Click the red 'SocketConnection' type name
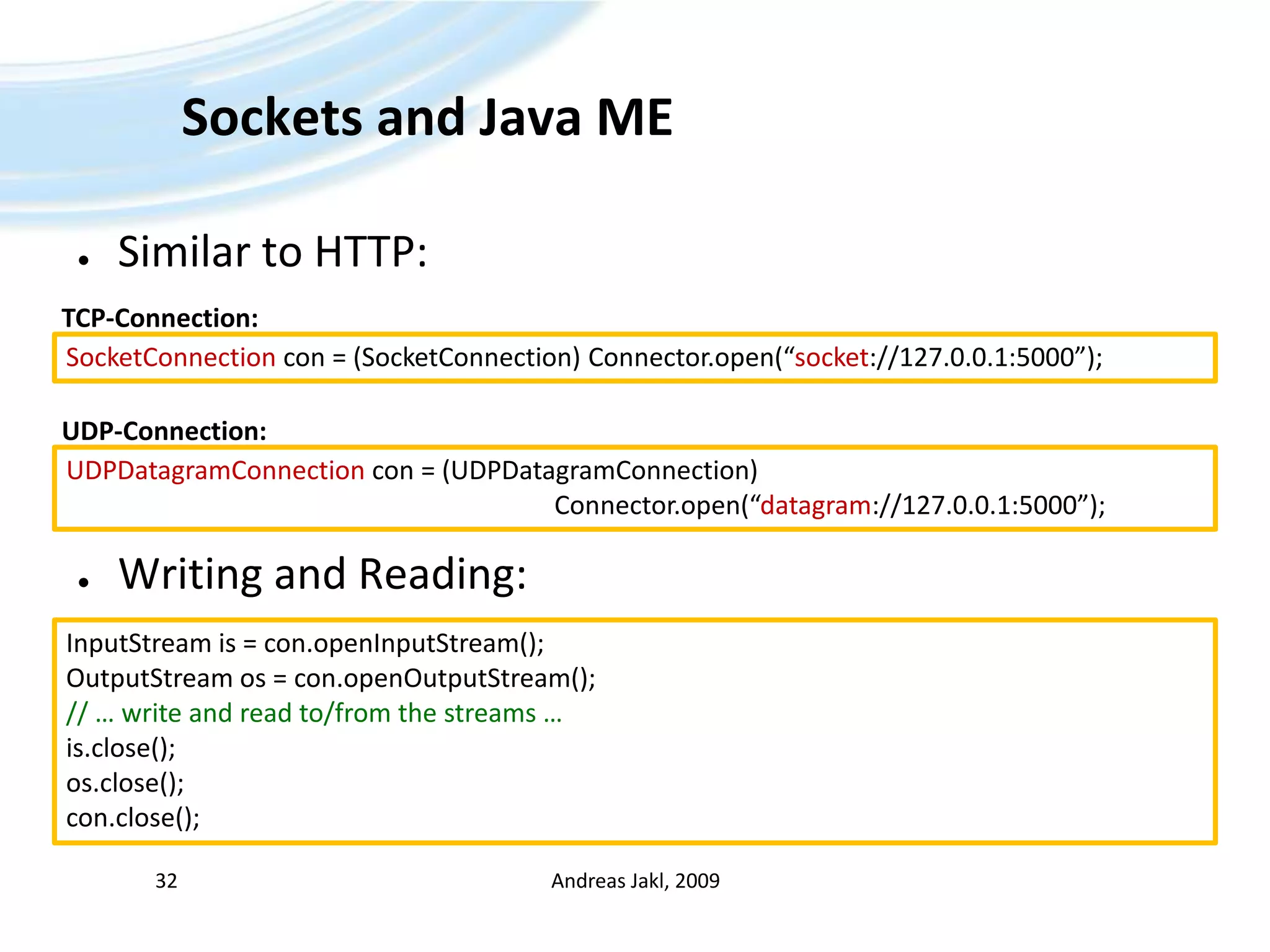The image size is (1270, 952). coord(171,358)
